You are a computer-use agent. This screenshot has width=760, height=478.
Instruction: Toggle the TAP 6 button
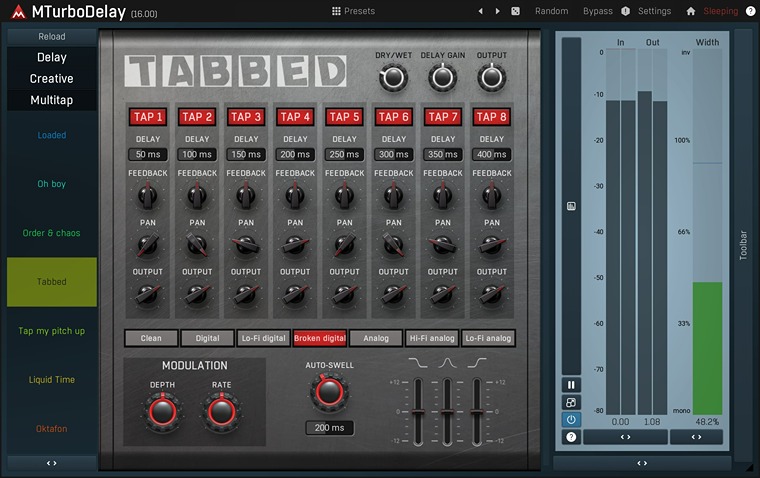394,117
